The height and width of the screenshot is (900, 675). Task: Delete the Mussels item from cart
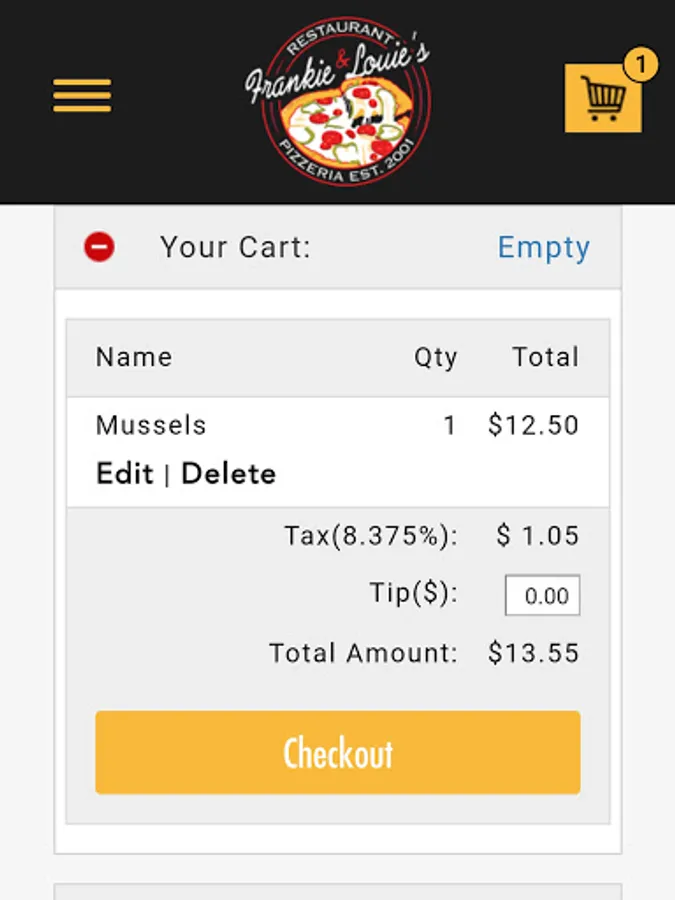click(x=228, y=474)
